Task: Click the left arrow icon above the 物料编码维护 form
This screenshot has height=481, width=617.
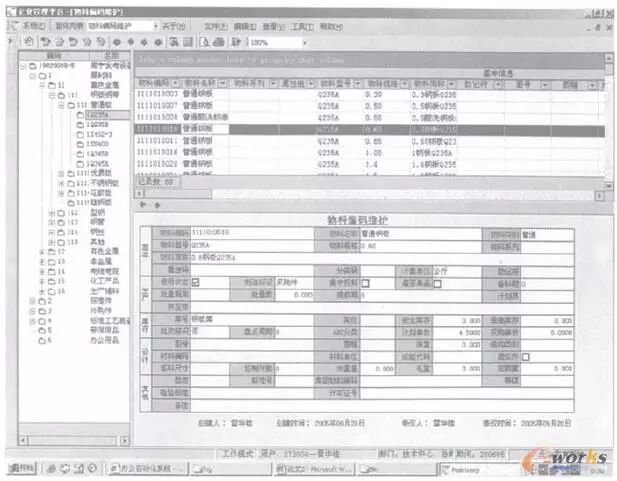Action: point(143,204)
